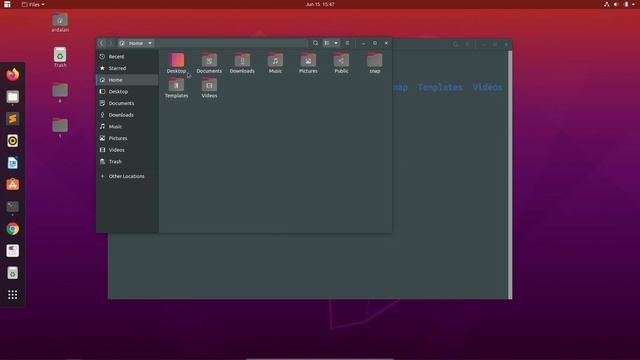
Task: Select the Music folder icon in the file grid
Action: (x=275, y=60)
